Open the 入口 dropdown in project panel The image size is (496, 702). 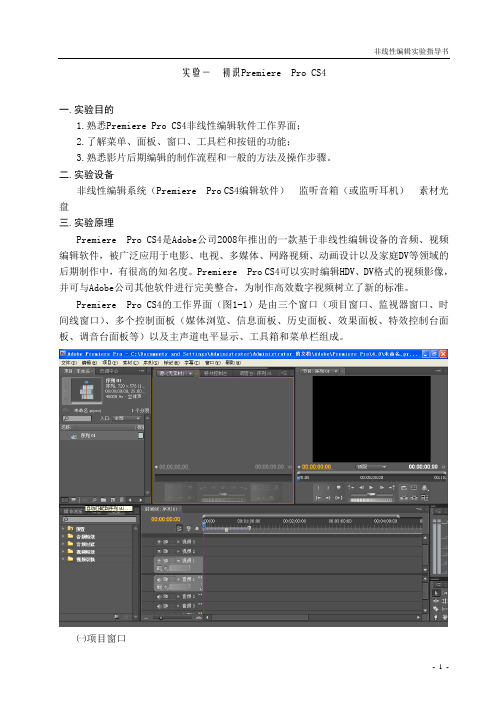pyautogui.click(x=126, y=418)
